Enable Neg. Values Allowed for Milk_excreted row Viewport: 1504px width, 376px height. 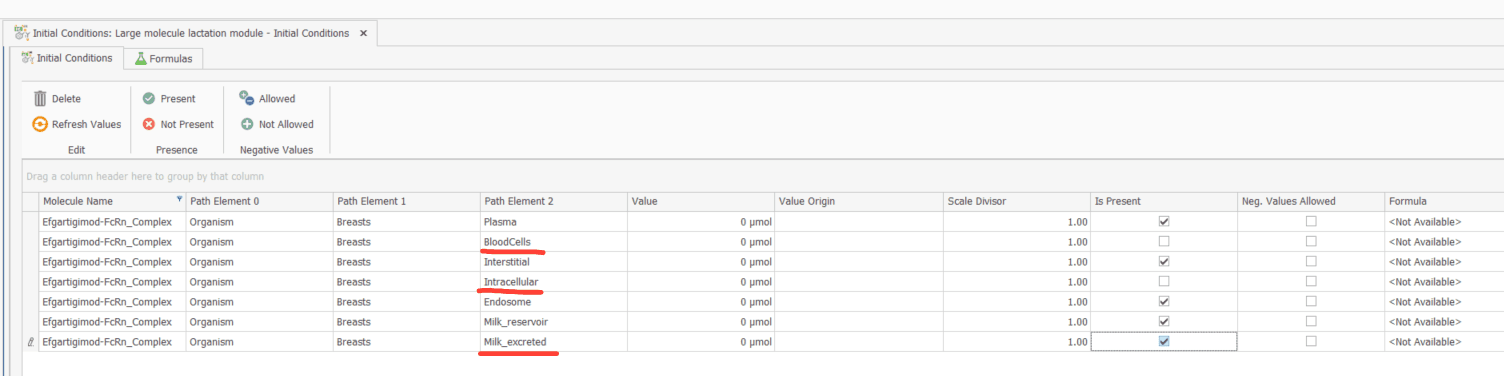pos(1311,341)
